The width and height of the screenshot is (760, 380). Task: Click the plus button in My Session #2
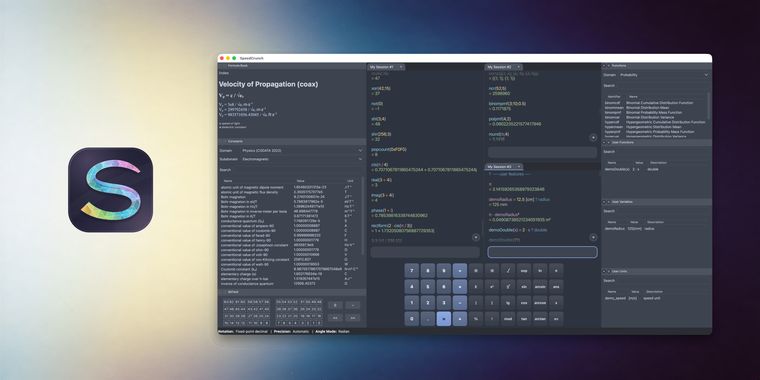click(x=593, y=138)
